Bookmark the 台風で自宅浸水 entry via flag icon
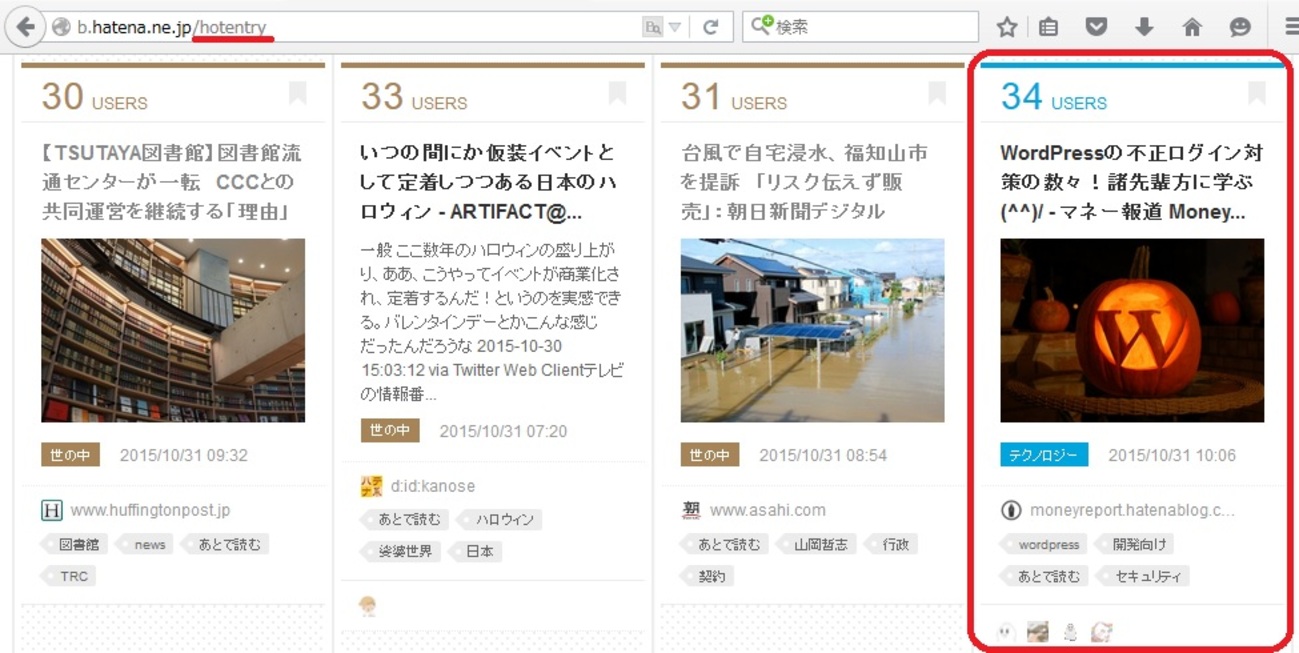The width and height of the screenshot is (1299, 653). 937,93
